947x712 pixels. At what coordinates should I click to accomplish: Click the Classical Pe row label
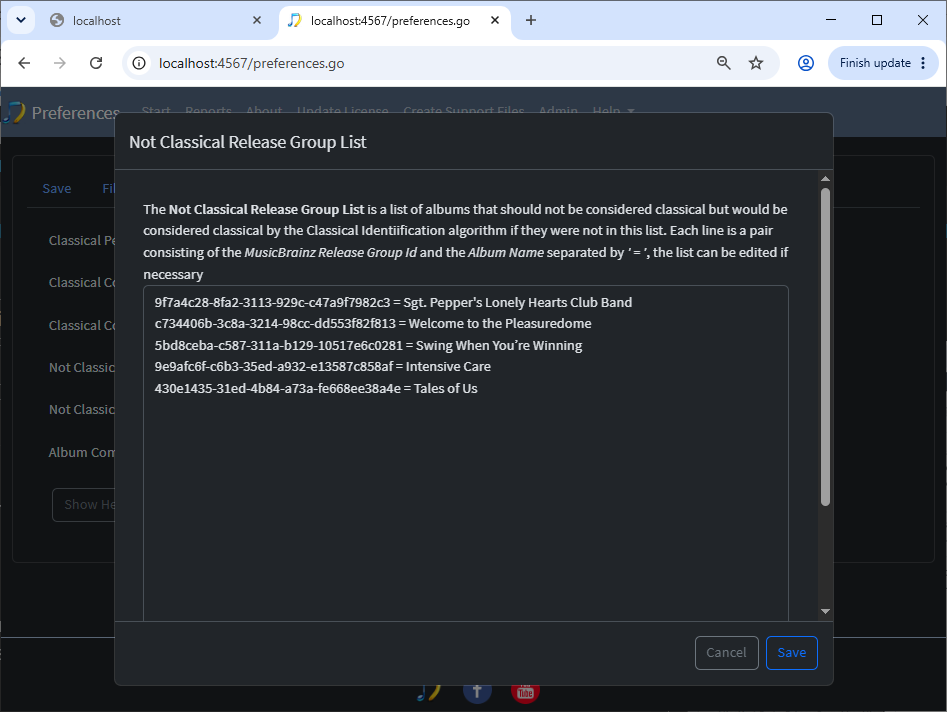(82, 240)
